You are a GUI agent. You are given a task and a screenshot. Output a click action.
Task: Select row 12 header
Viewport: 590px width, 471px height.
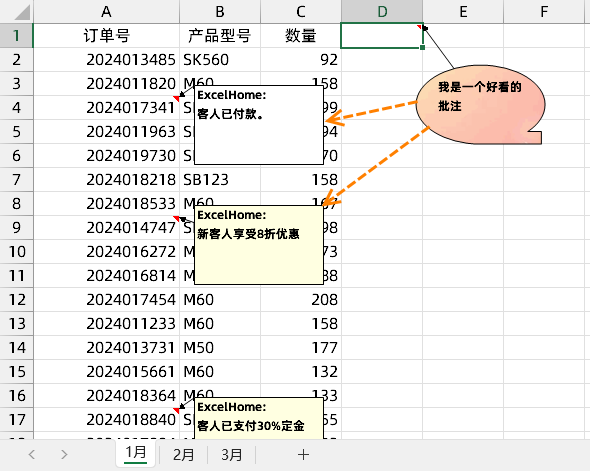coord(17,300)
